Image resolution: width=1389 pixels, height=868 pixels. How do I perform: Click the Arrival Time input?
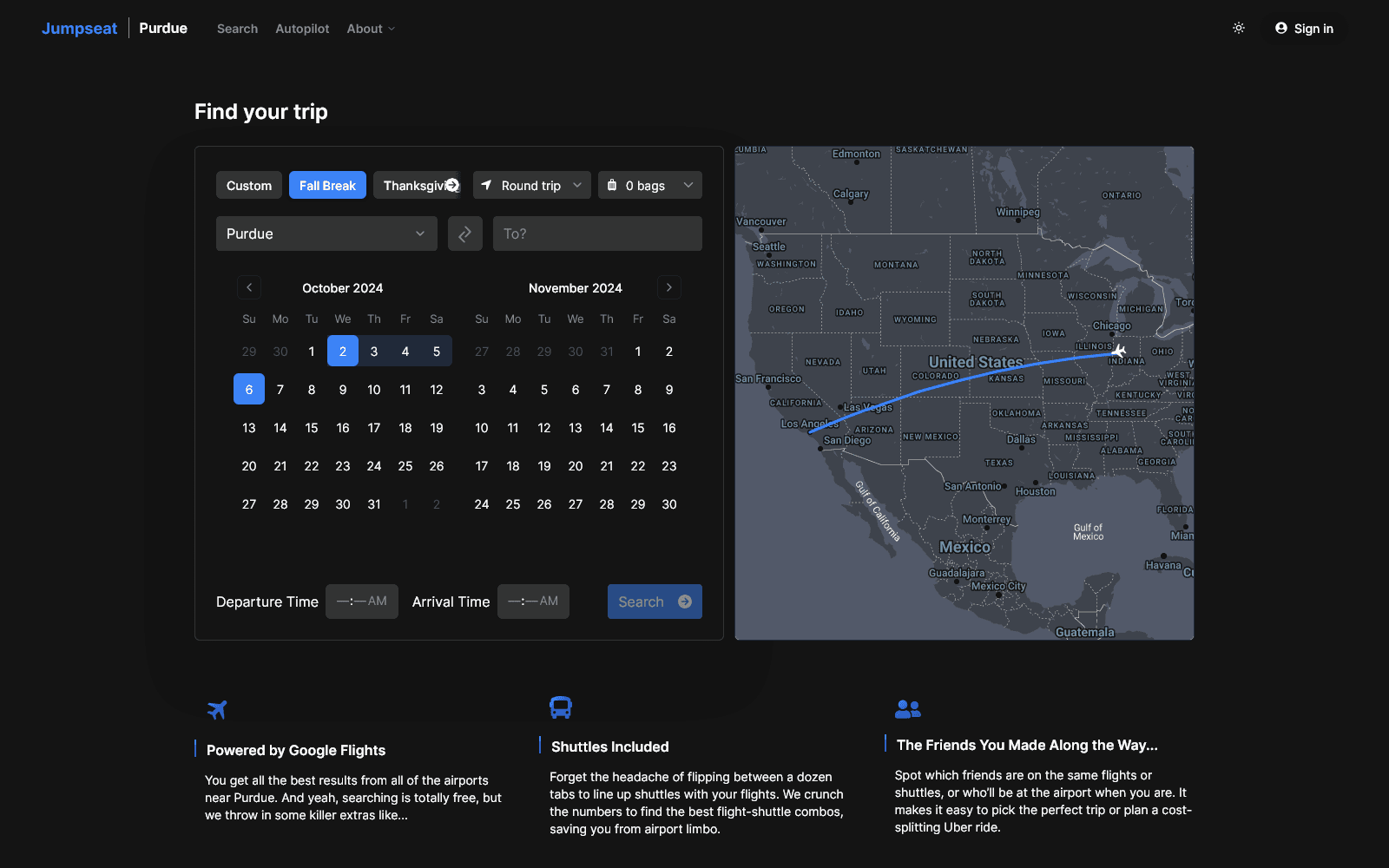point(533,602)
